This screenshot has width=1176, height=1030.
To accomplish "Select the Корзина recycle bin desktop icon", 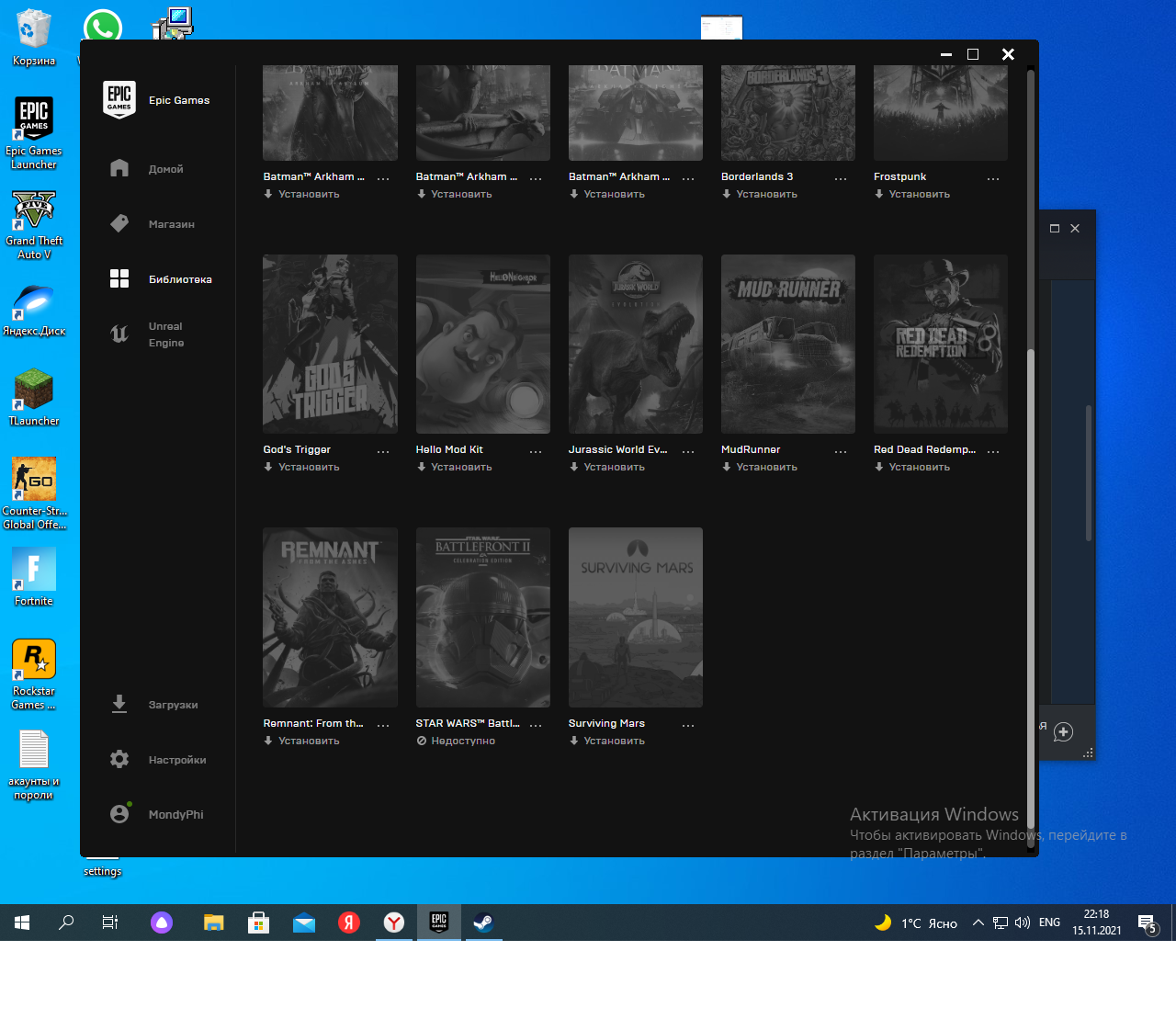I will (34, 37).
